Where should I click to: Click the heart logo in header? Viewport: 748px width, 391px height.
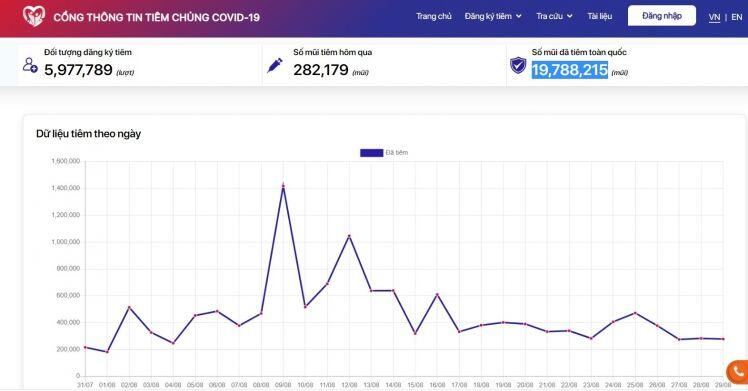click(x=34, y=16)
